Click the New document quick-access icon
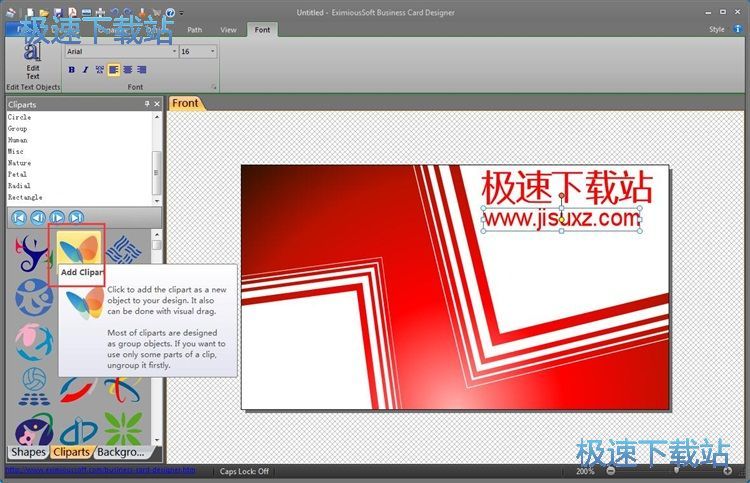The height and width of the screenshot is (483, 750). (x=30, y=12)
